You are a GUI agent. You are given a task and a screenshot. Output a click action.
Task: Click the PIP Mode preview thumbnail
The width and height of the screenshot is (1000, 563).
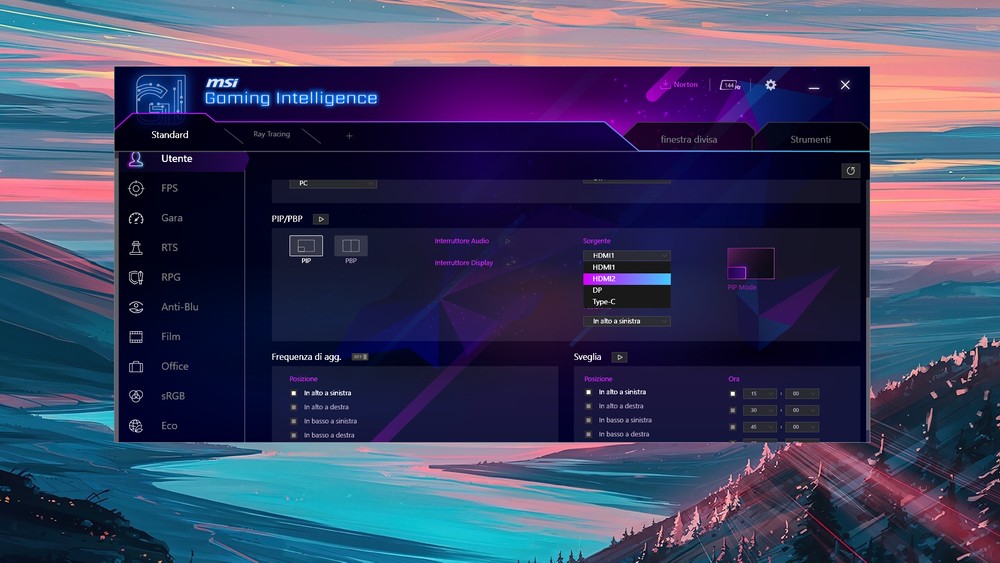tap(751, 263)
